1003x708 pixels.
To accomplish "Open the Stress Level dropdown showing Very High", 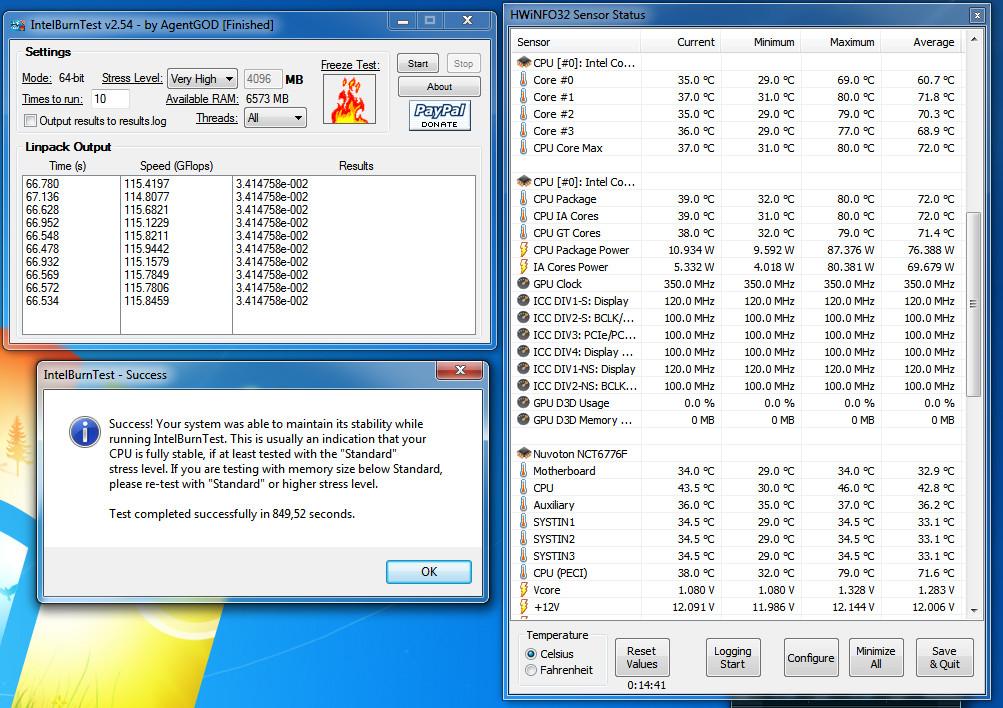I will tap(202, 79).
